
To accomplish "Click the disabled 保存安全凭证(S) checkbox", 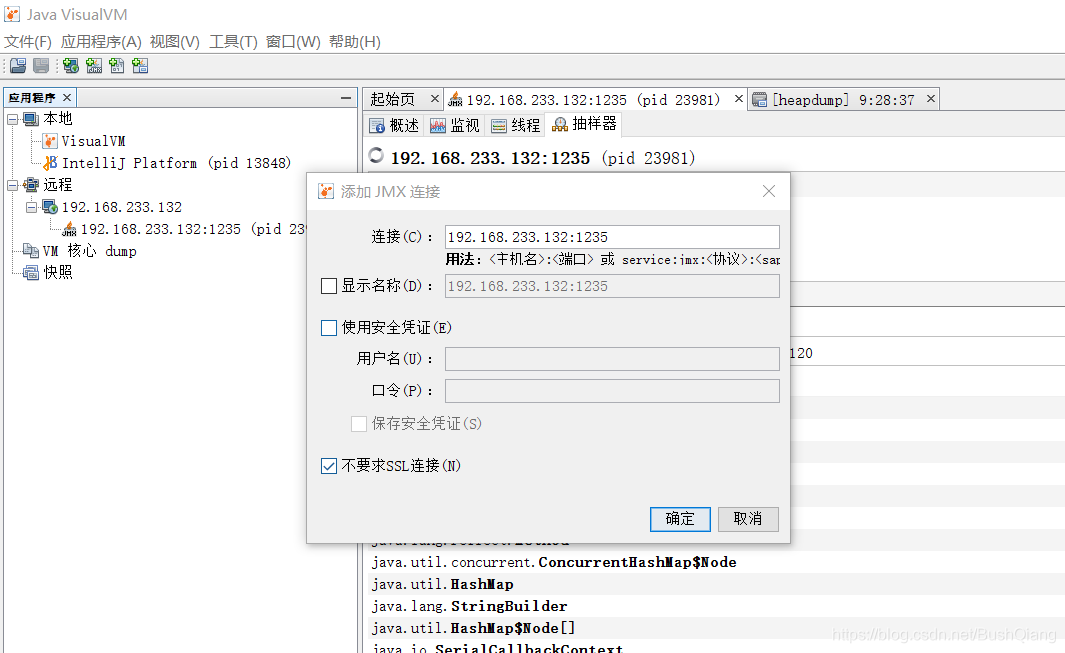I will 359,424.
